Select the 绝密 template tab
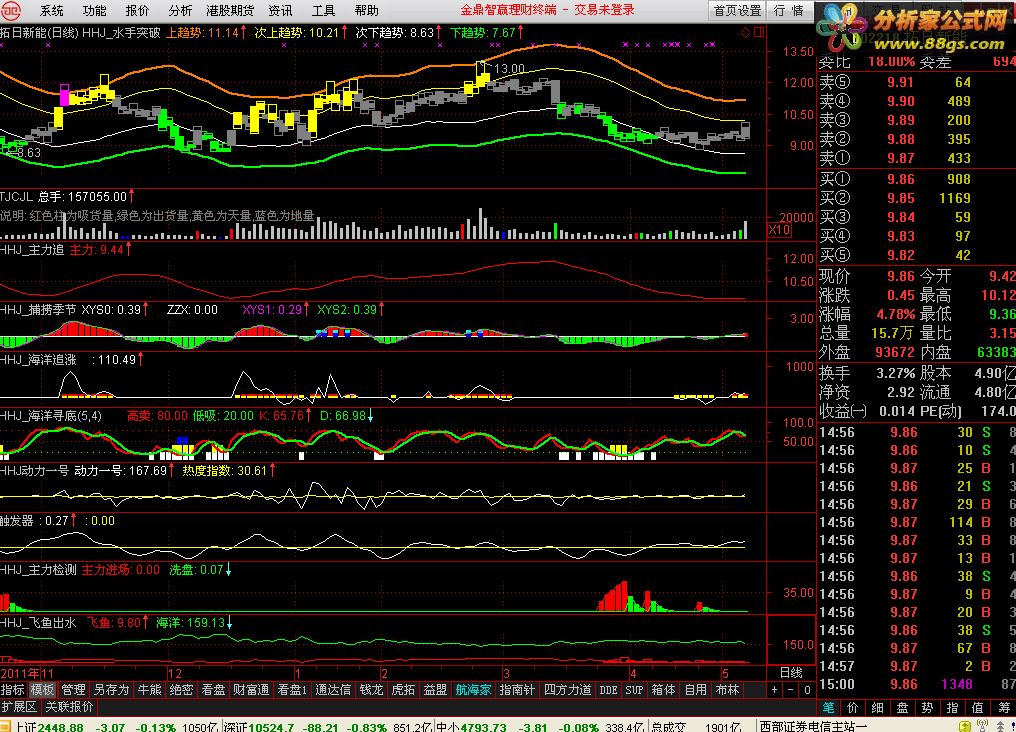Image resolution: width=1016 pixels, height=732 pixels. [x=181, y=690]
